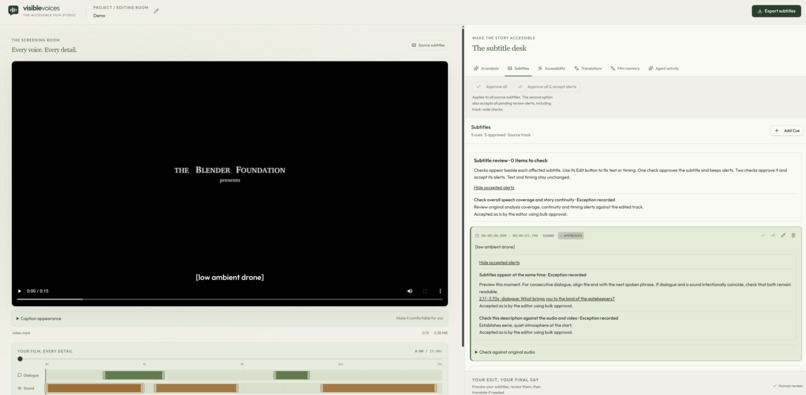Click the single-check approve icon on cue

tap(763, 236)
